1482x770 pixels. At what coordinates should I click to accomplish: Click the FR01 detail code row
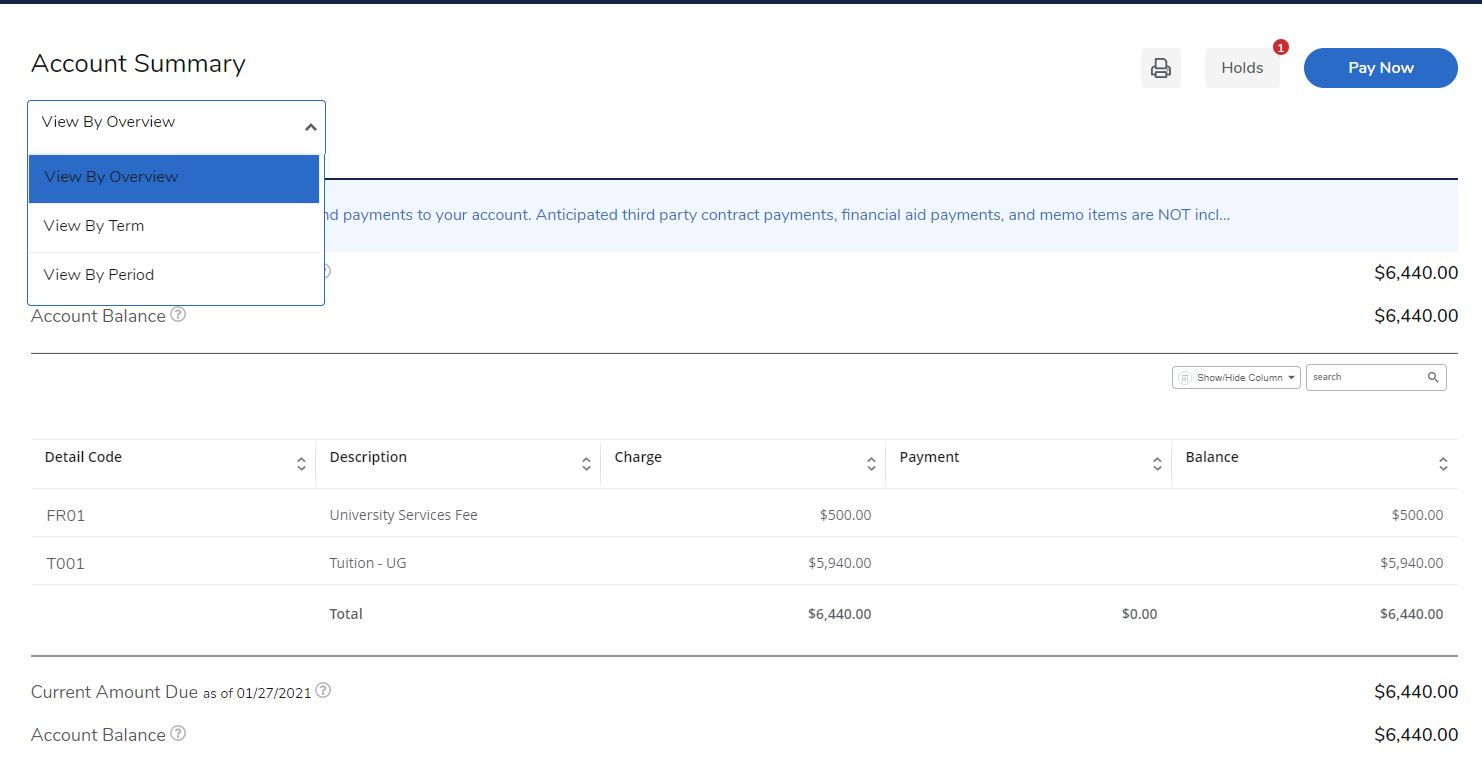click(66, 516)
